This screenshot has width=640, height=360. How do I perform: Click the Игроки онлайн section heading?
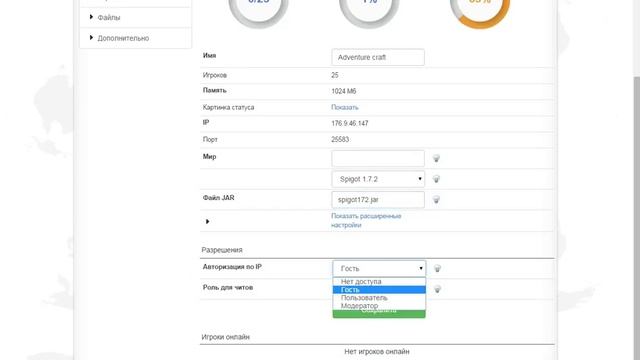225,337
